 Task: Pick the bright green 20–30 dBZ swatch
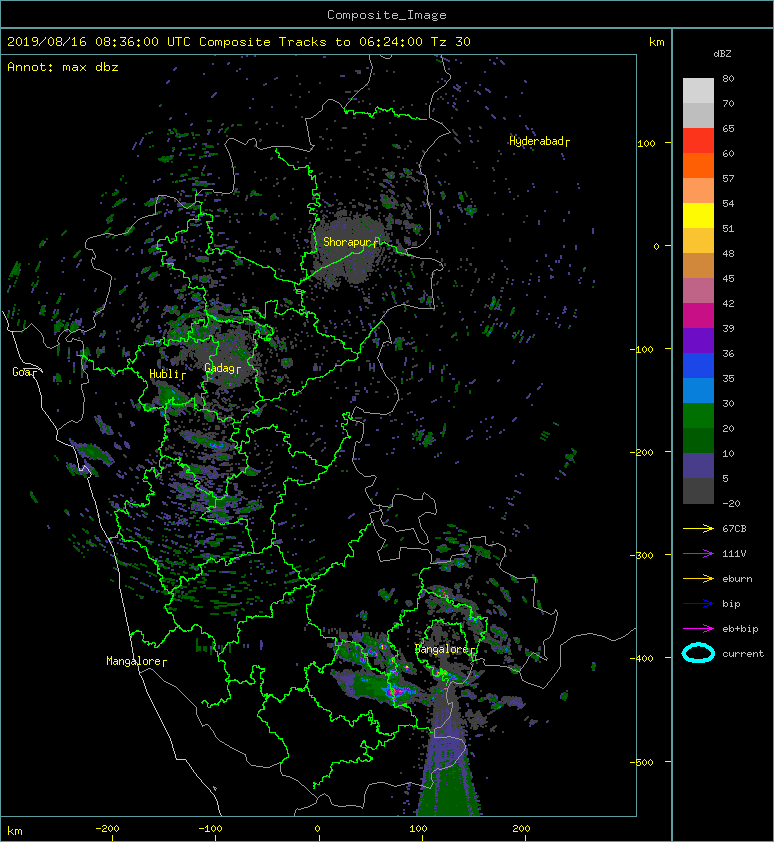698,416
